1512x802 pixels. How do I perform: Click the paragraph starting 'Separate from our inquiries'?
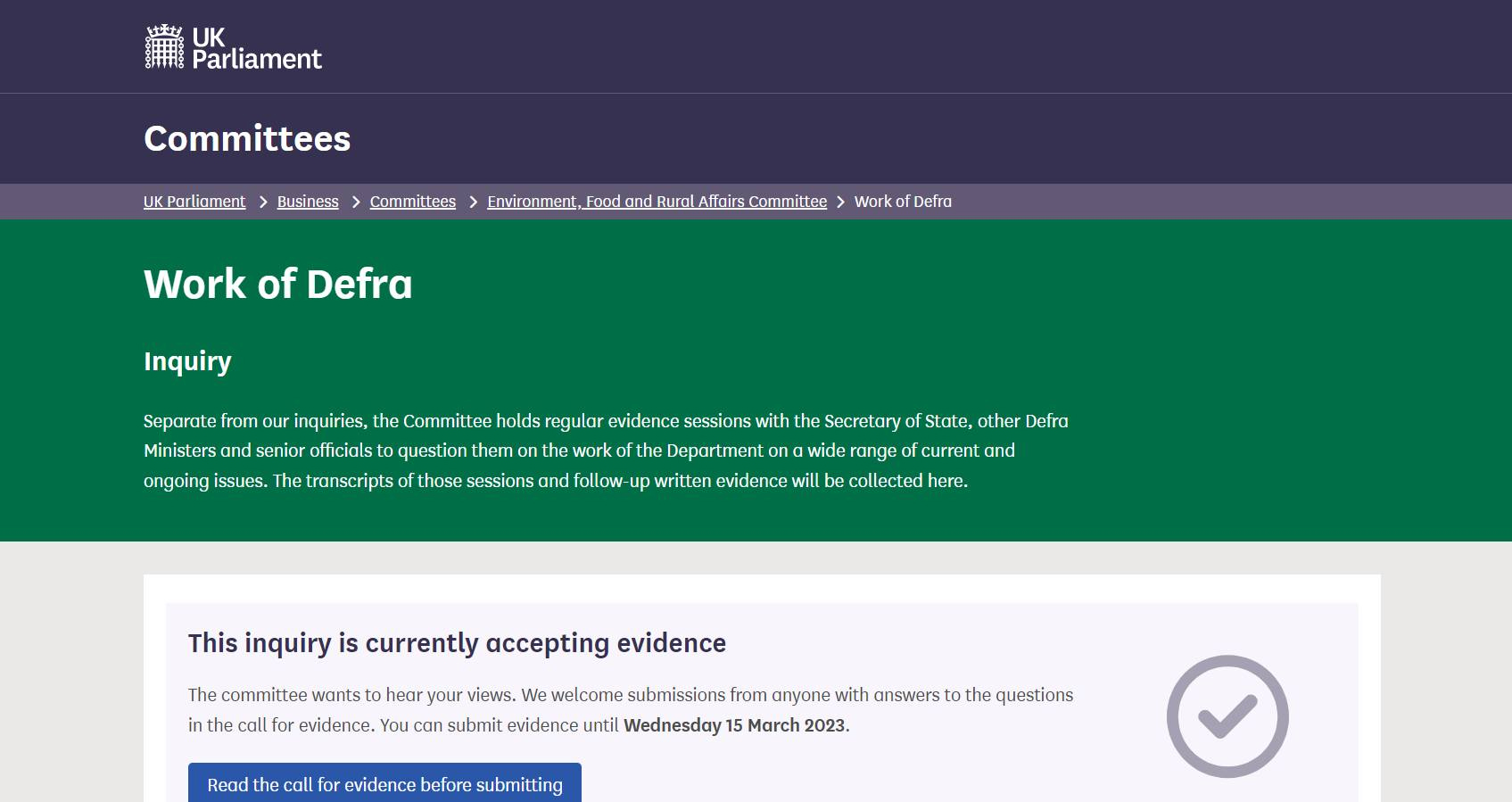[606, 451]
